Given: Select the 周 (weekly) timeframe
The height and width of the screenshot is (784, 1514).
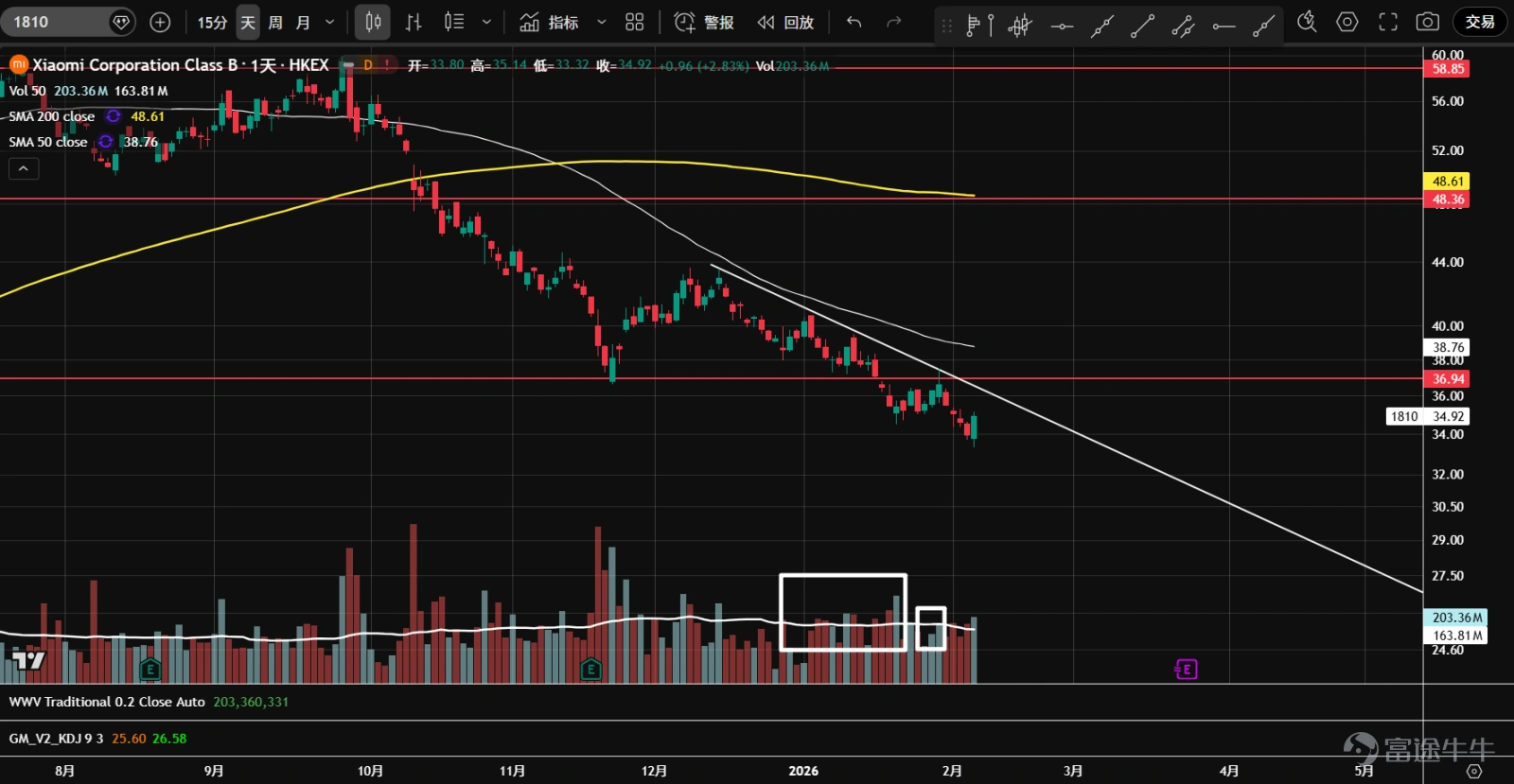Looking at the screenshot, I should [275, 22].
